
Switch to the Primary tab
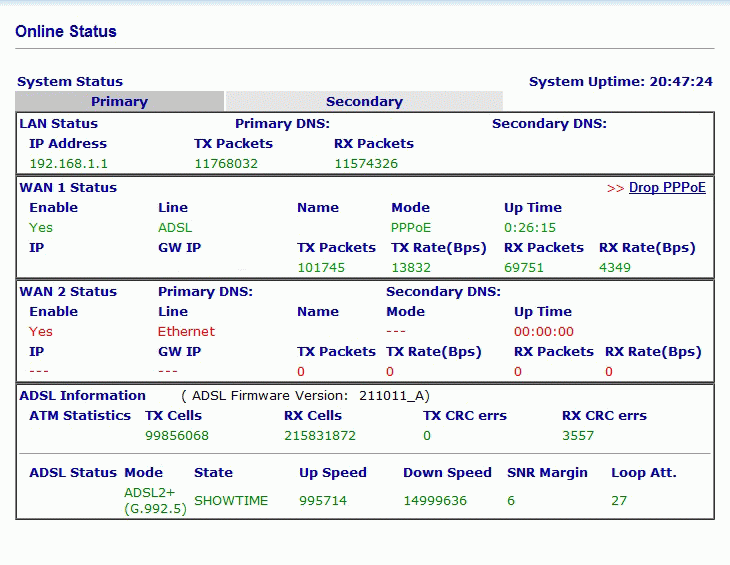pos(119,101)
